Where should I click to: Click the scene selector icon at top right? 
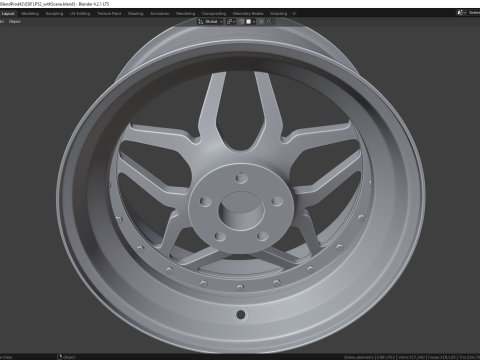click(460, 13)
